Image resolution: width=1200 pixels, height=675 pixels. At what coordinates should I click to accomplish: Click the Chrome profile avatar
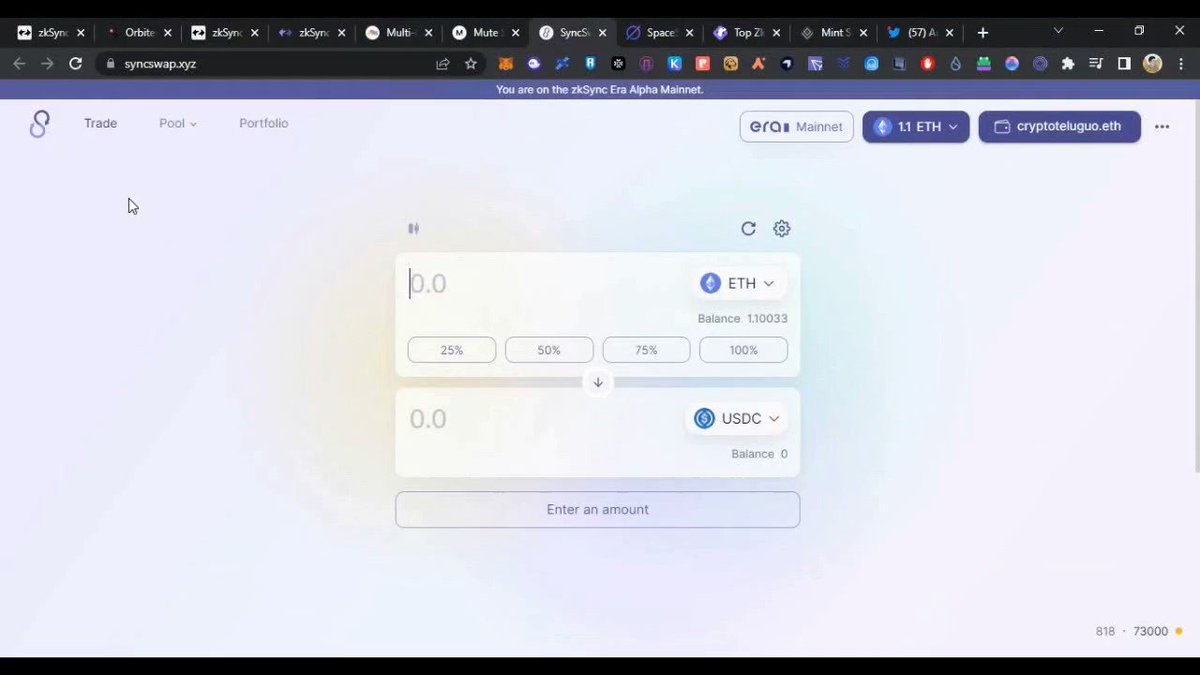click(x=1153, y=63)
